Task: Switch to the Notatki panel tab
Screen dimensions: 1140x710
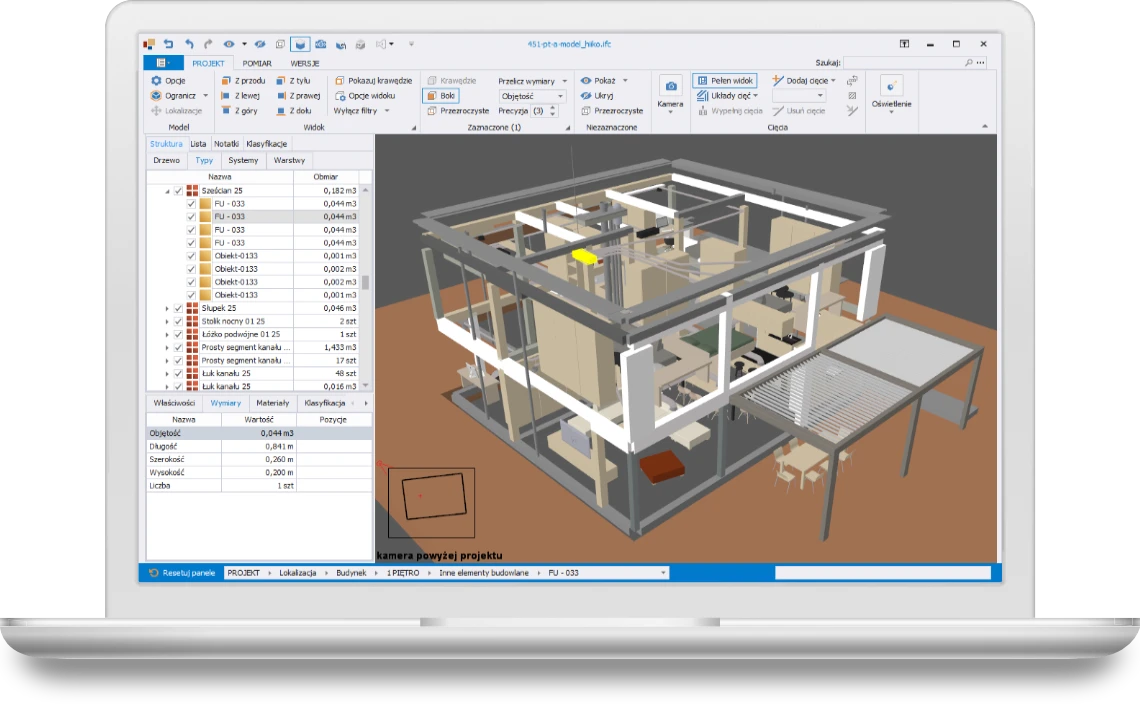Action: (226, 144)
